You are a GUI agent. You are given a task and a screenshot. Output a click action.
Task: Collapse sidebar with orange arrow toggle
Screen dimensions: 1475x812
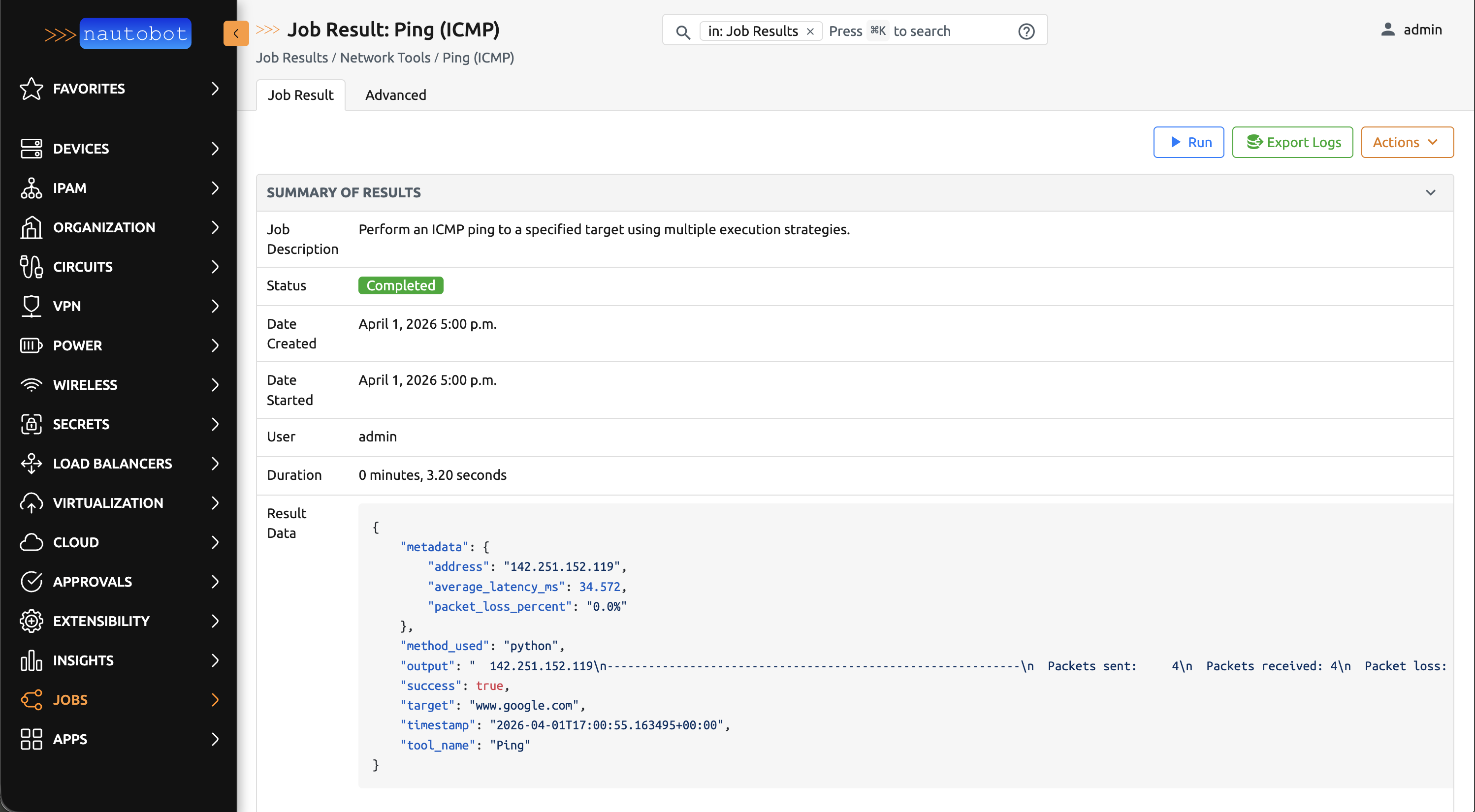235,33
